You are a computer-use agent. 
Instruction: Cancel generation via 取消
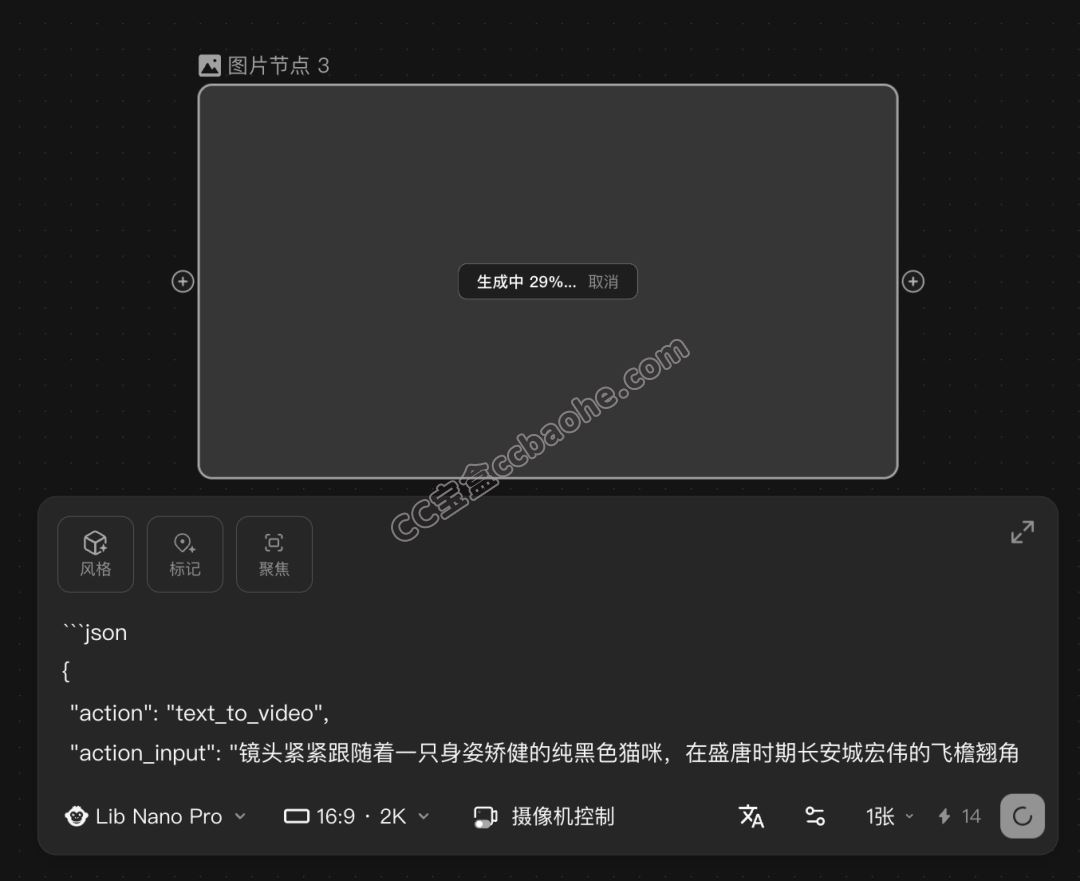(x=603, y=282)
